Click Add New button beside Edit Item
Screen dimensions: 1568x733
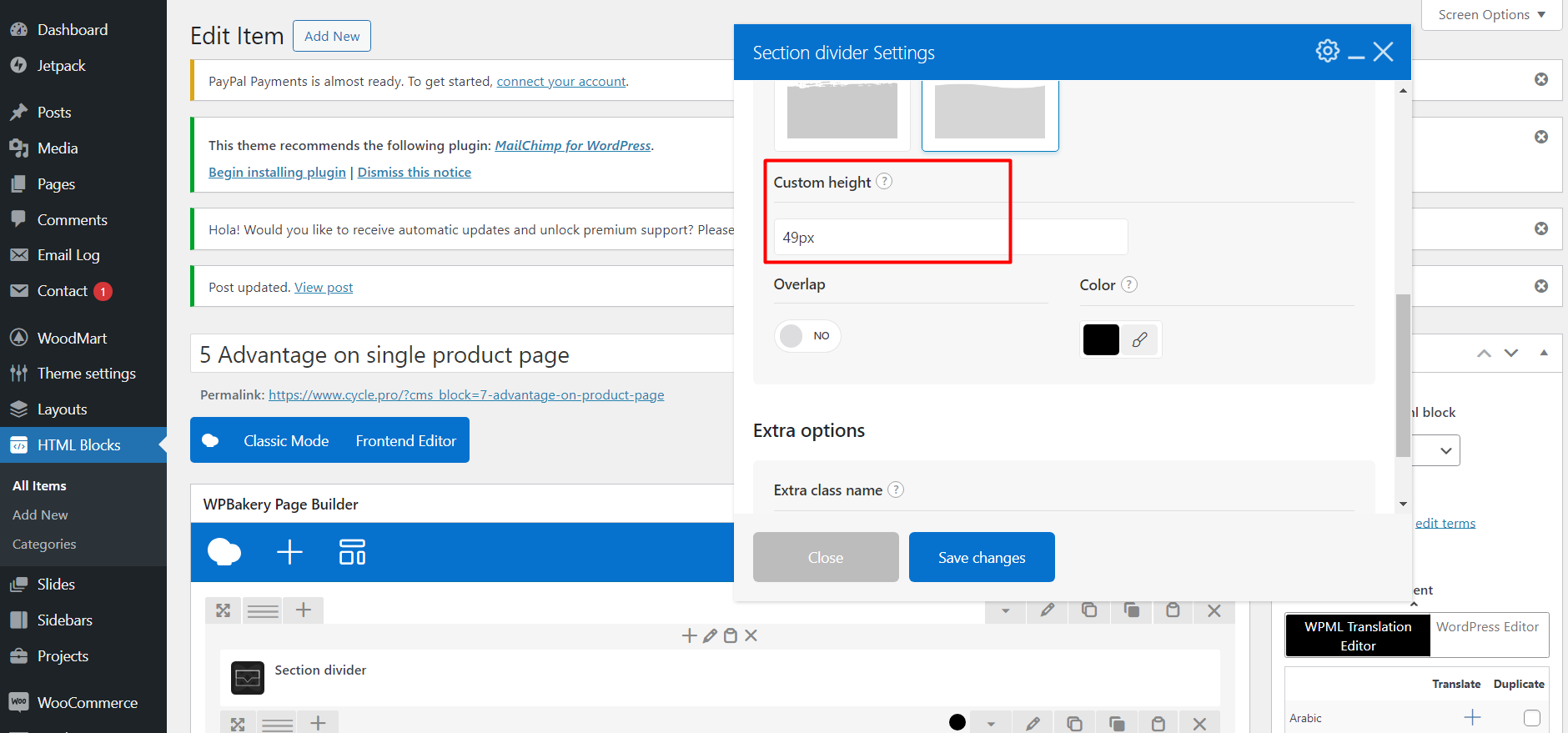[332, 36]
